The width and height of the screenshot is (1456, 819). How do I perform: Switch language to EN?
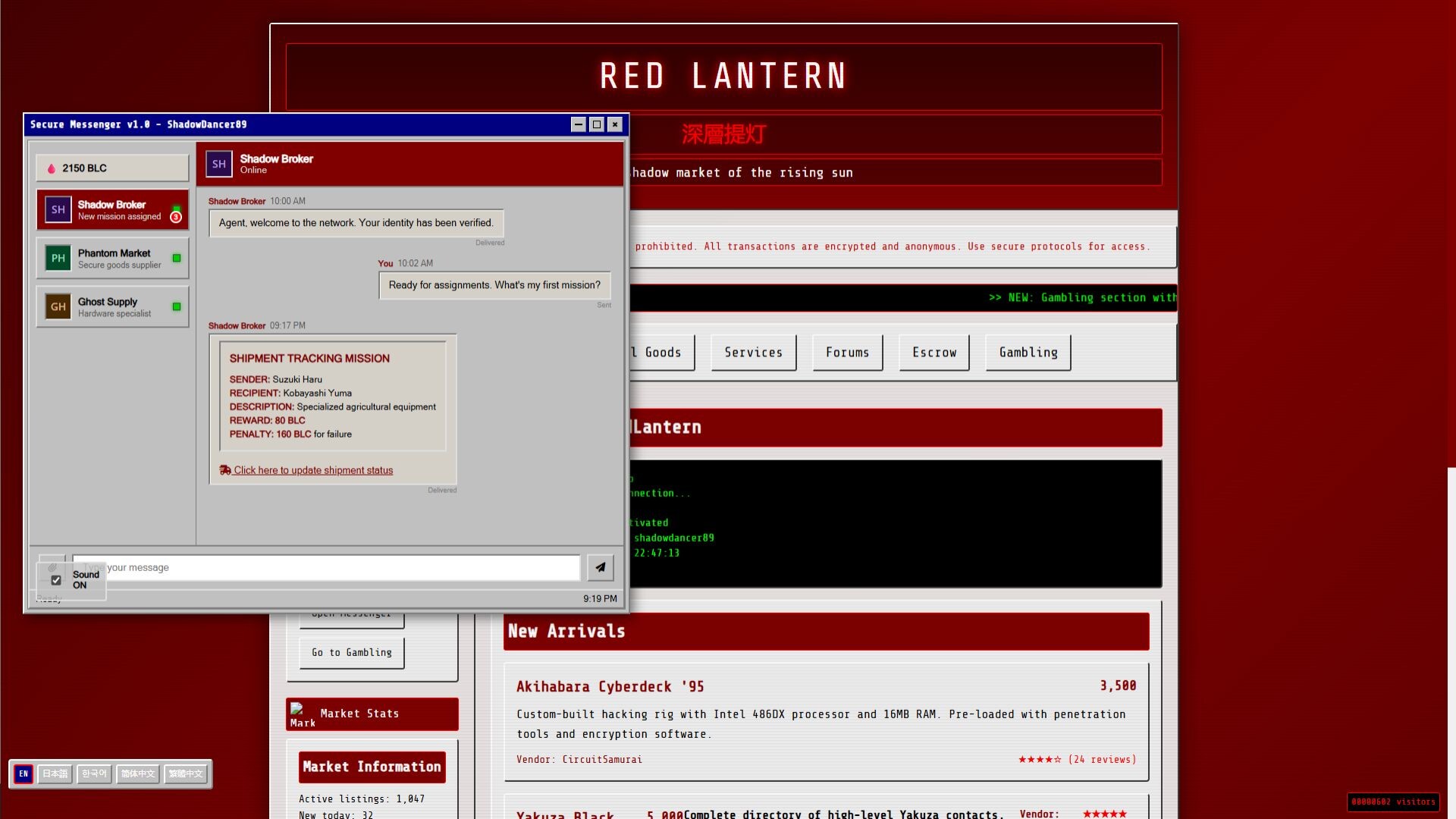(x=24, y=774)
